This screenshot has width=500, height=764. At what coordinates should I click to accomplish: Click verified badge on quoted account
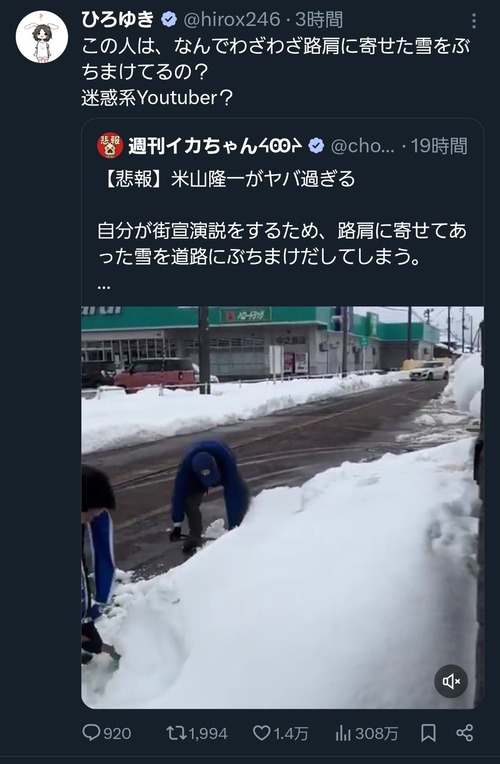(316, 146)
